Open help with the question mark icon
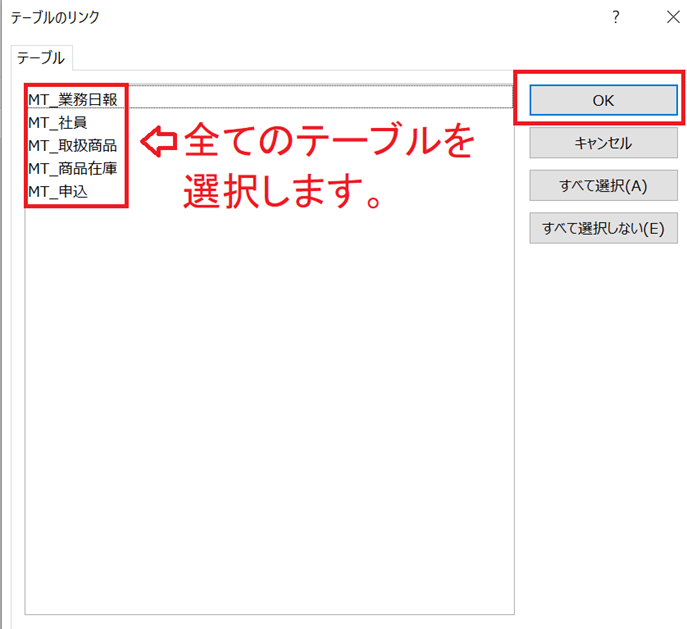 point(616,17)
